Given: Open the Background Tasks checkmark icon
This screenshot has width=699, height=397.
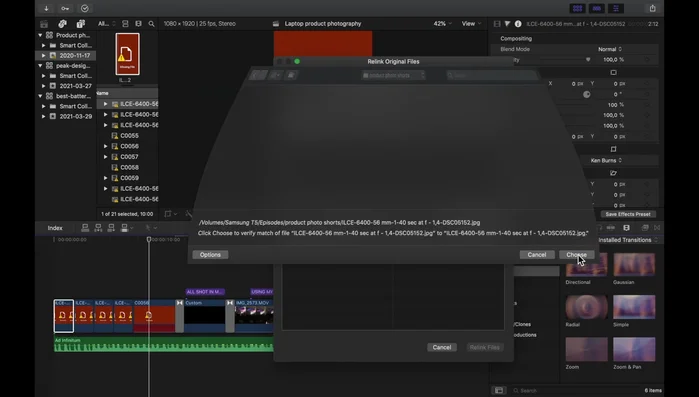Looking at the screenshot, I should [85, 8].
